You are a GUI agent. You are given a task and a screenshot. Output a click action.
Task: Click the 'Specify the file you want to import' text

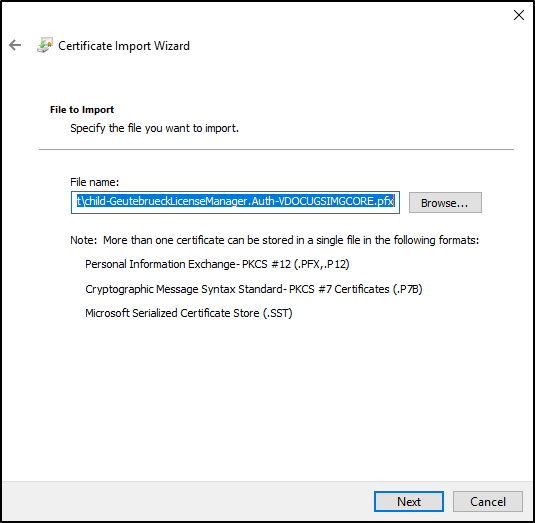click(155, 128)
